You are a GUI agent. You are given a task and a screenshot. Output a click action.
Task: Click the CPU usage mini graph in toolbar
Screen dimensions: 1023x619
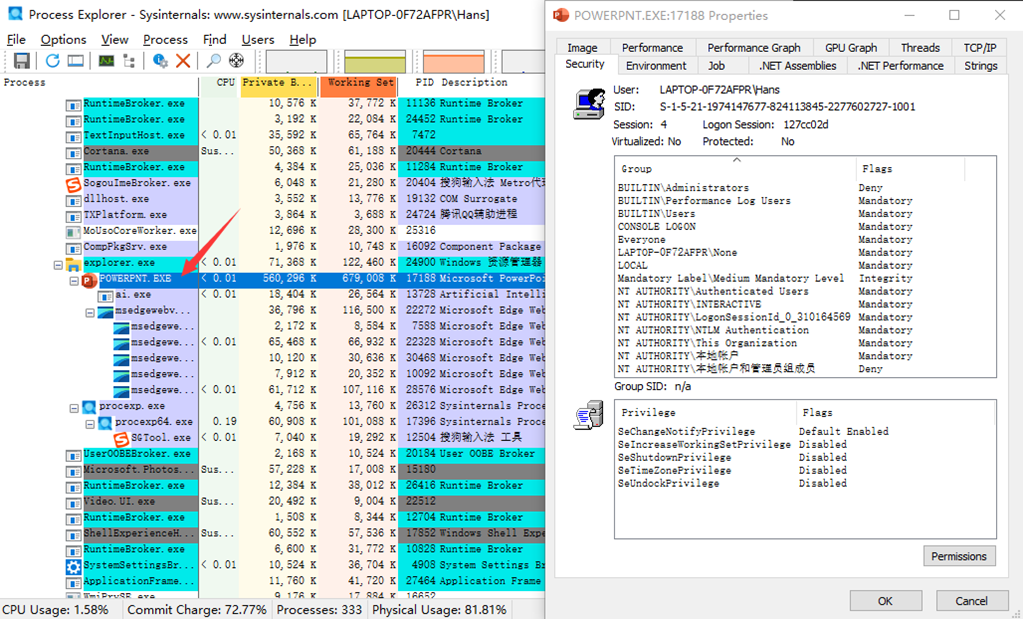click(x=296, y=61)
